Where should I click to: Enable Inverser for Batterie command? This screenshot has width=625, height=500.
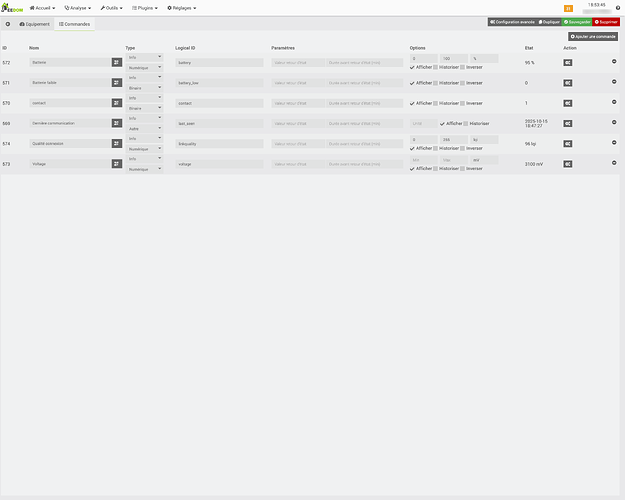pos(462,67)
